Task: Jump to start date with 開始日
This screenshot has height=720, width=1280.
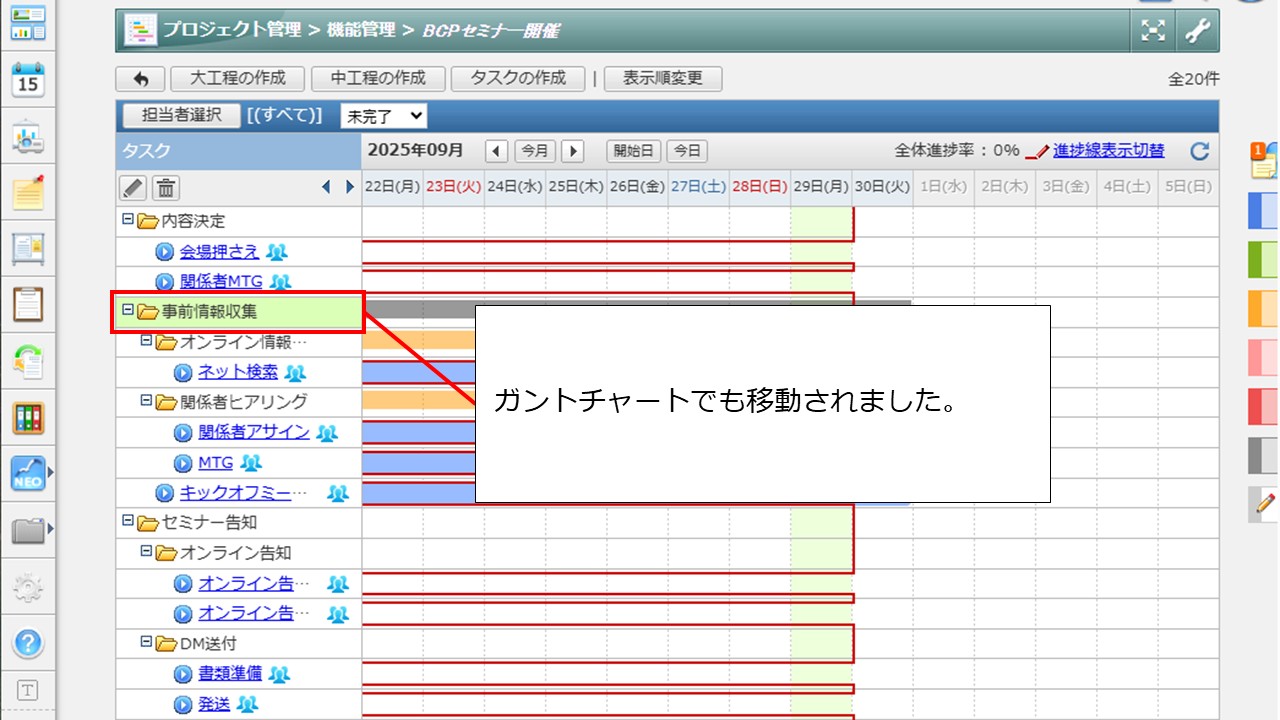Action: [634, 151]
